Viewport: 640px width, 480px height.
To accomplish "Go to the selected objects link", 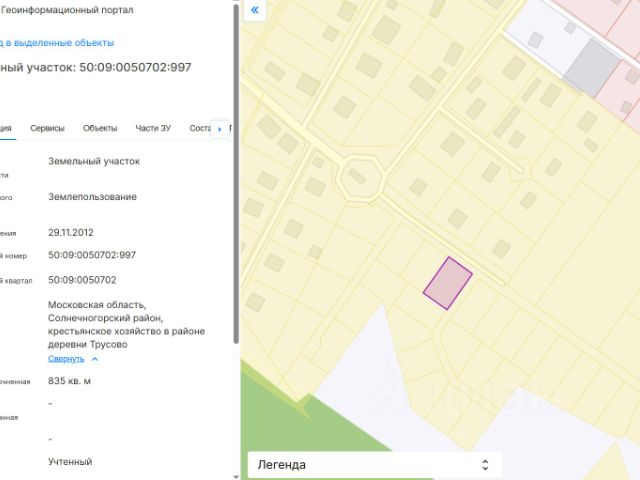I will click(x=58, y=43).
